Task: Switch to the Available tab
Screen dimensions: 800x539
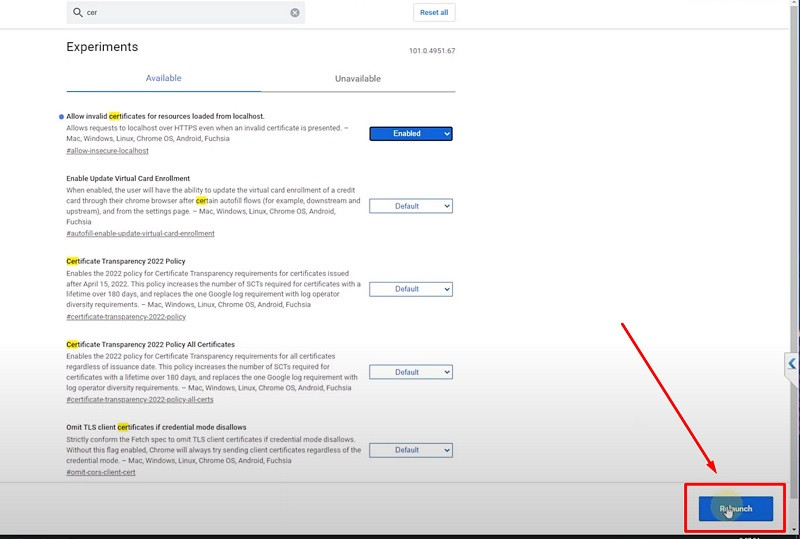Action: pyautogui.click(x=163, y=78)
